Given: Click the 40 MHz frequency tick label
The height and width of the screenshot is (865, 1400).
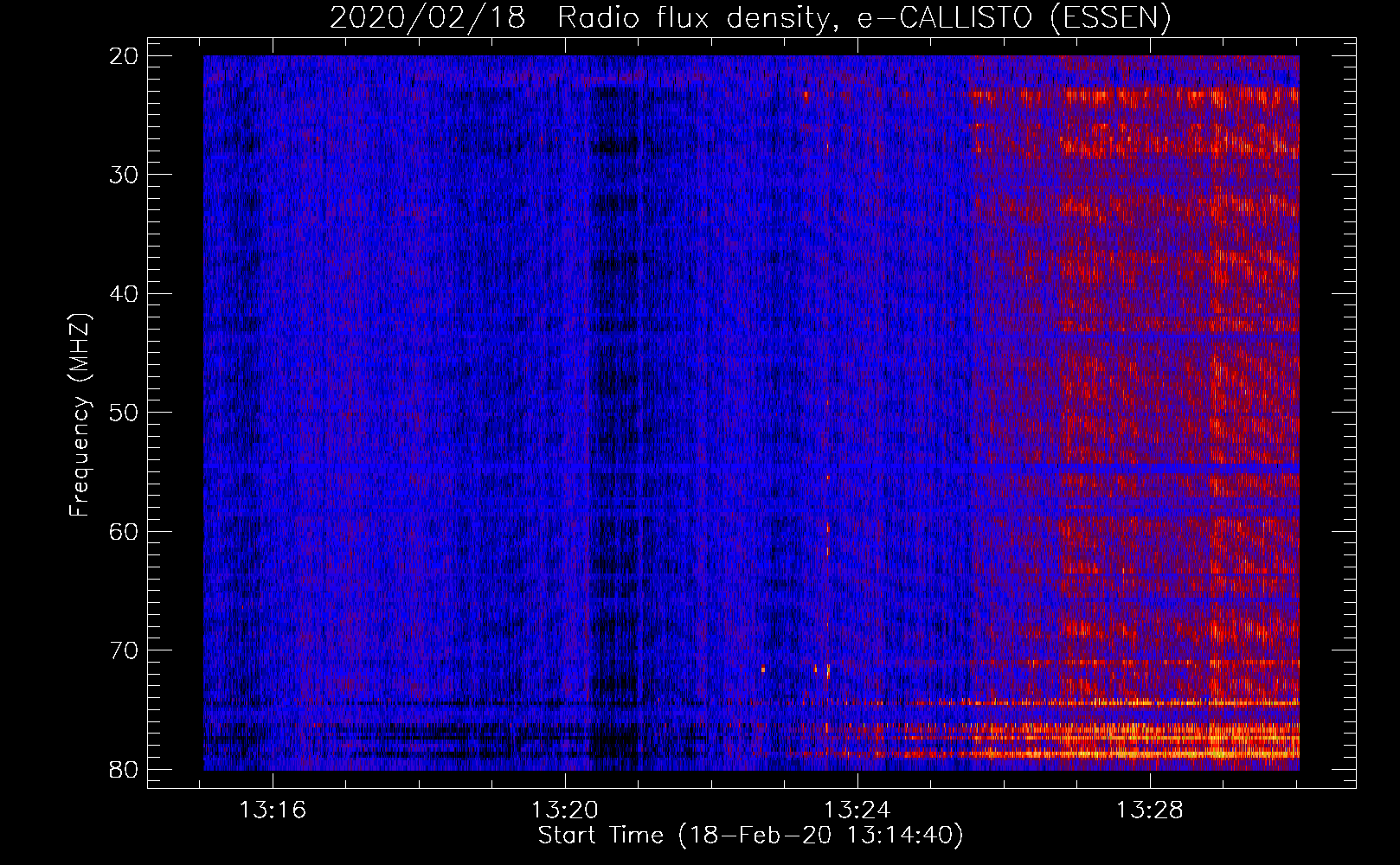Looking at the screenshot, I should tap(124, 294).
